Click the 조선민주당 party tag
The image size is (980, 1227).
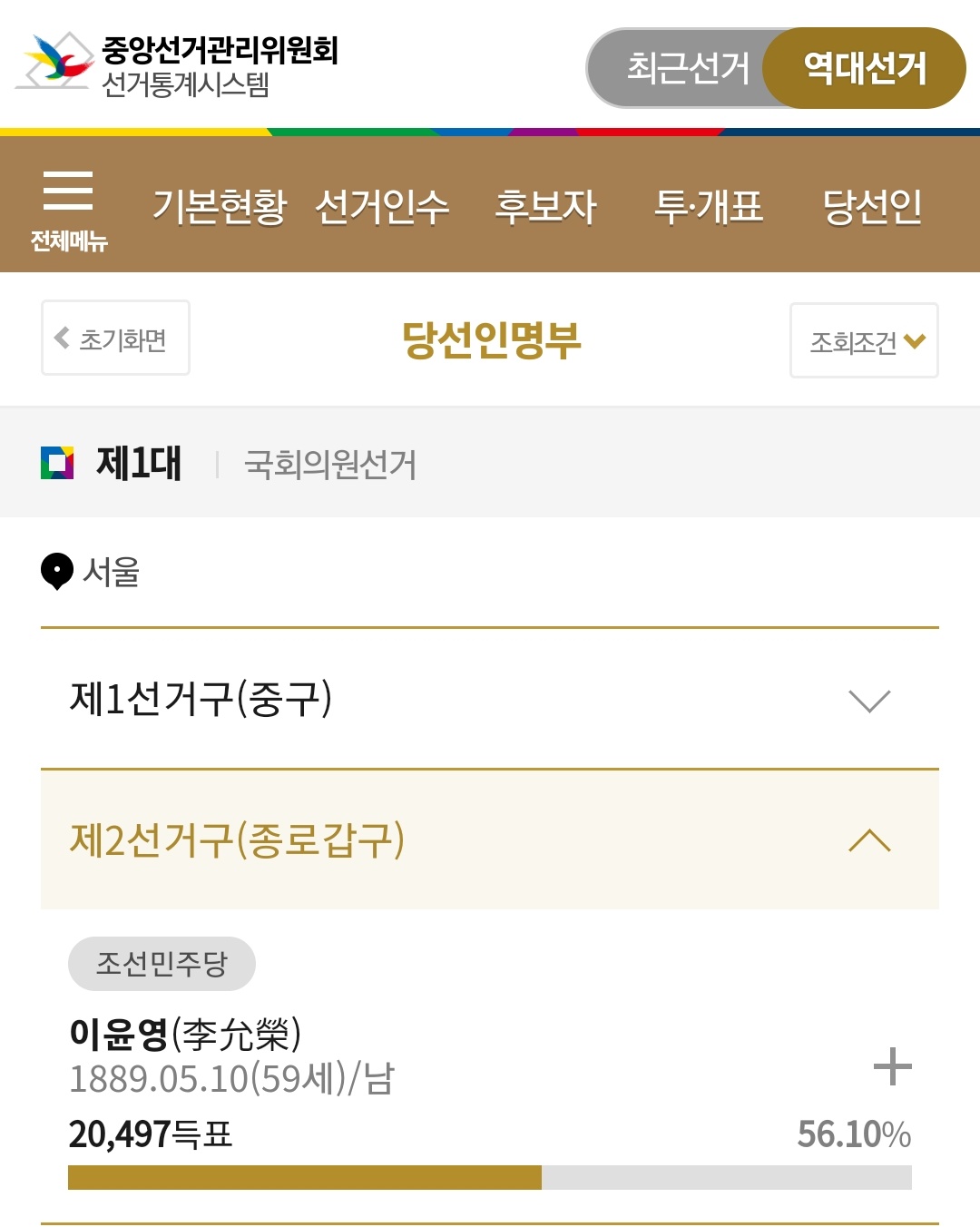pos(162,963)
